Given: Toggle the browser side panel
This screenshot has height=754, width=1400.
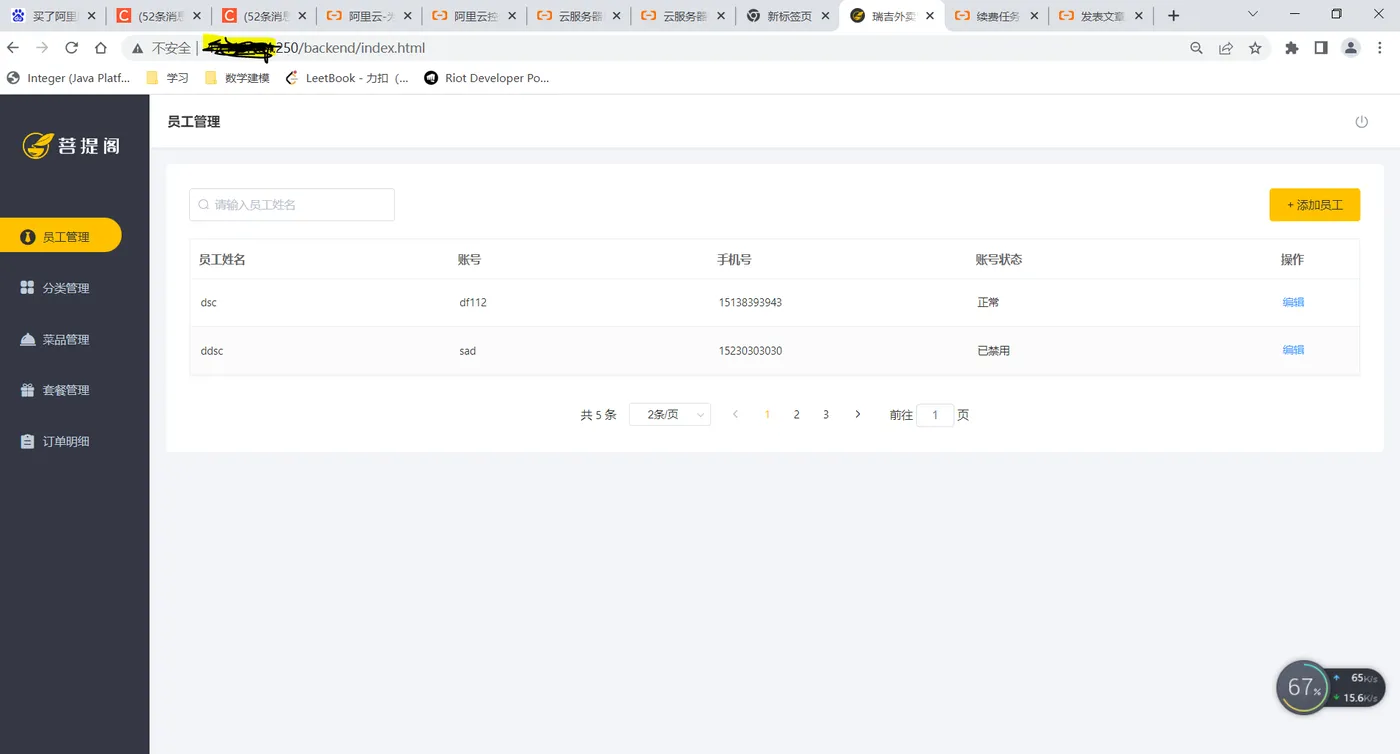Looking at the screenshot, I should (x=1321, y=48).
